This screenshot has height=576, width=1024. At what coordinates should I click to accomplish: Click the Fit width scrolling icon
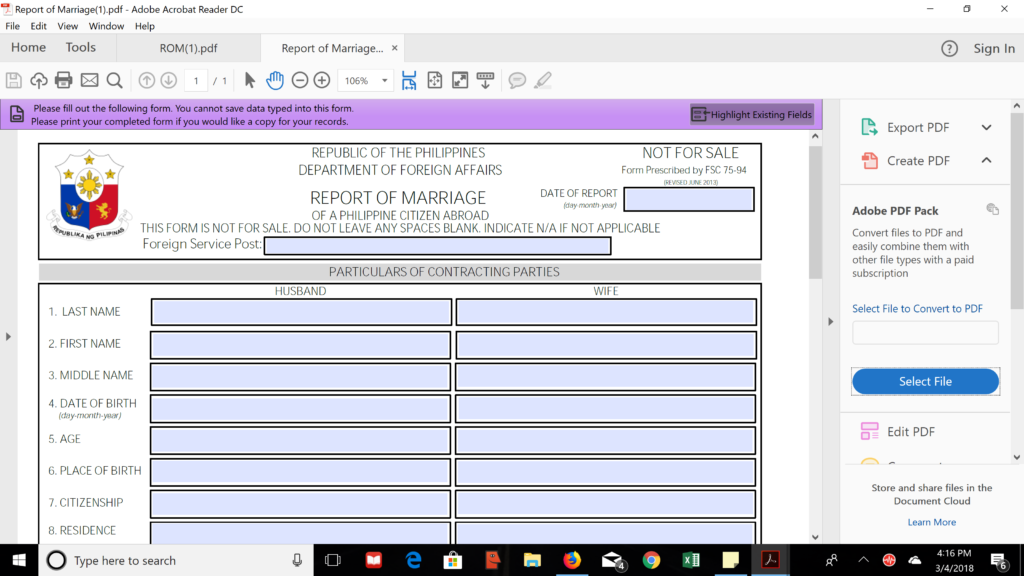point(409,80)
